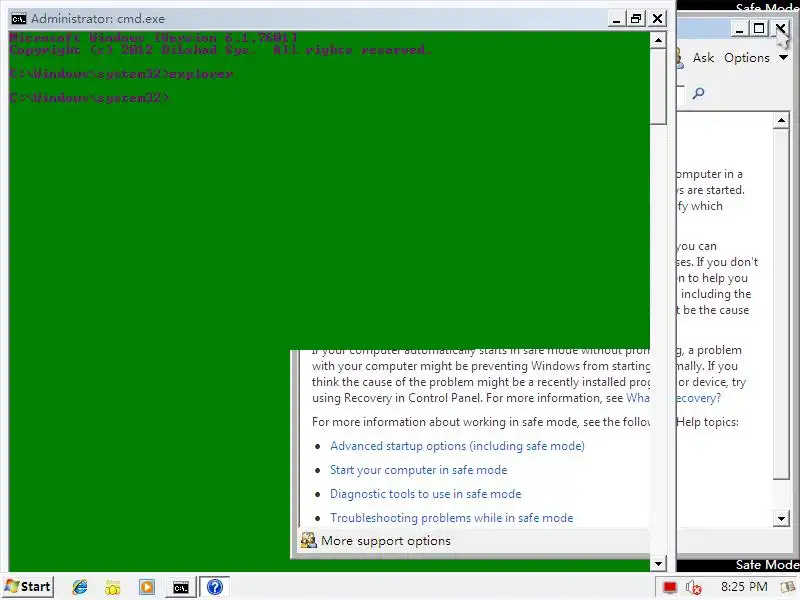800x600 pixels.
Task: Open Diagnostic tools to use in safe mode link
Action: (x=426, y=494)
